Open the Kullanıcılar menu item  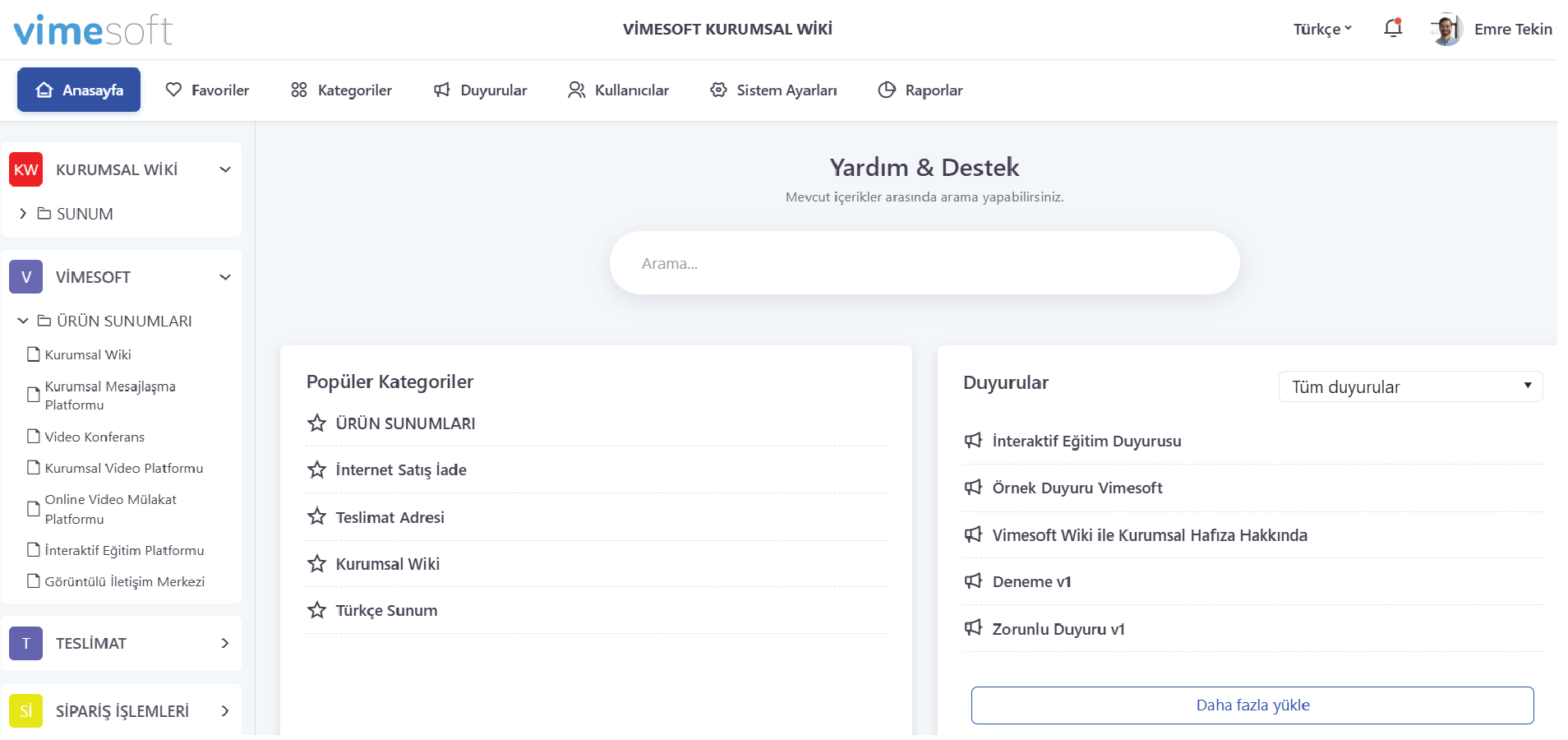[x=618, y=90]
